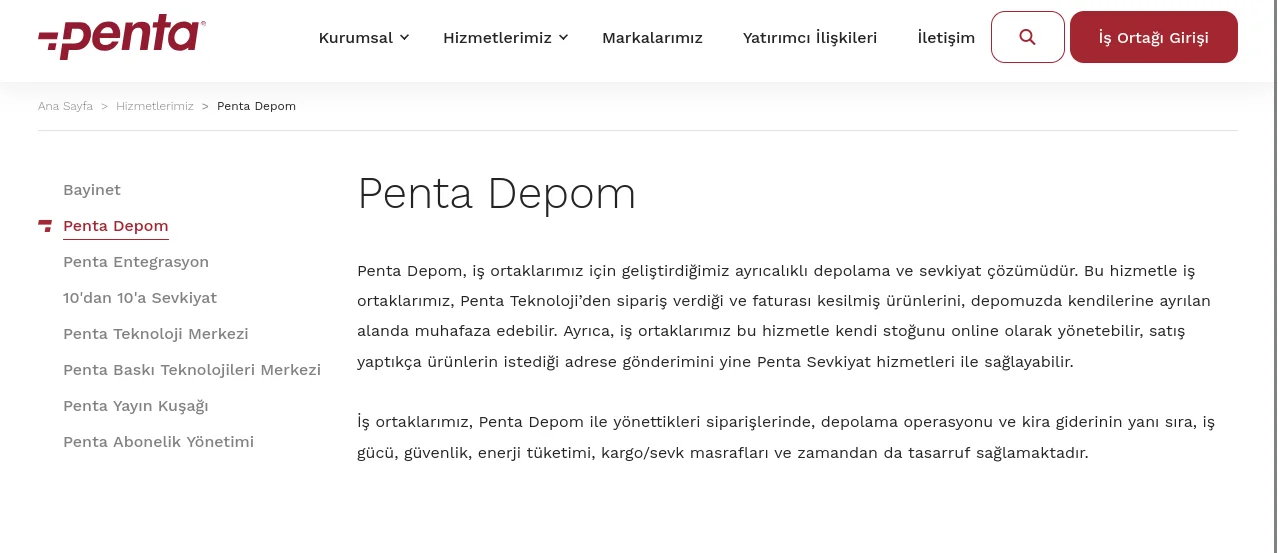Open Penta Entegrasyon sidebar link
The height and width of the screenshot is (553, 1278).
coord(136,262)
